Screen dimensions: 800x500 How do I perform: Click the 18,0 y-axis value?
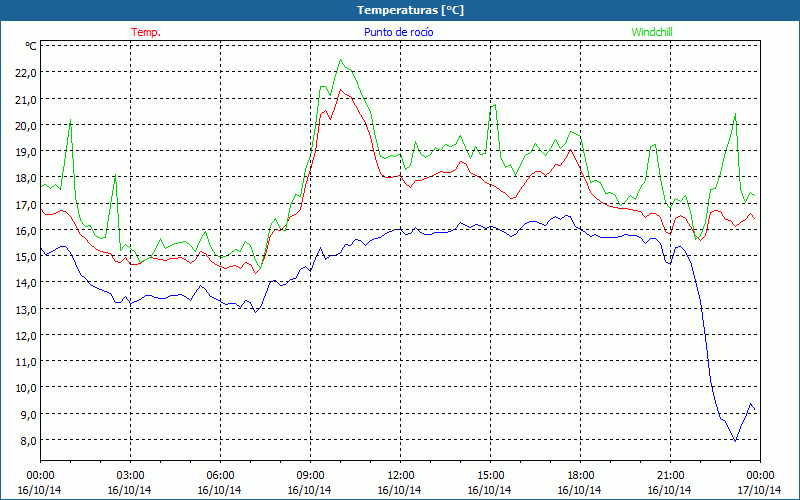[26, 178]
